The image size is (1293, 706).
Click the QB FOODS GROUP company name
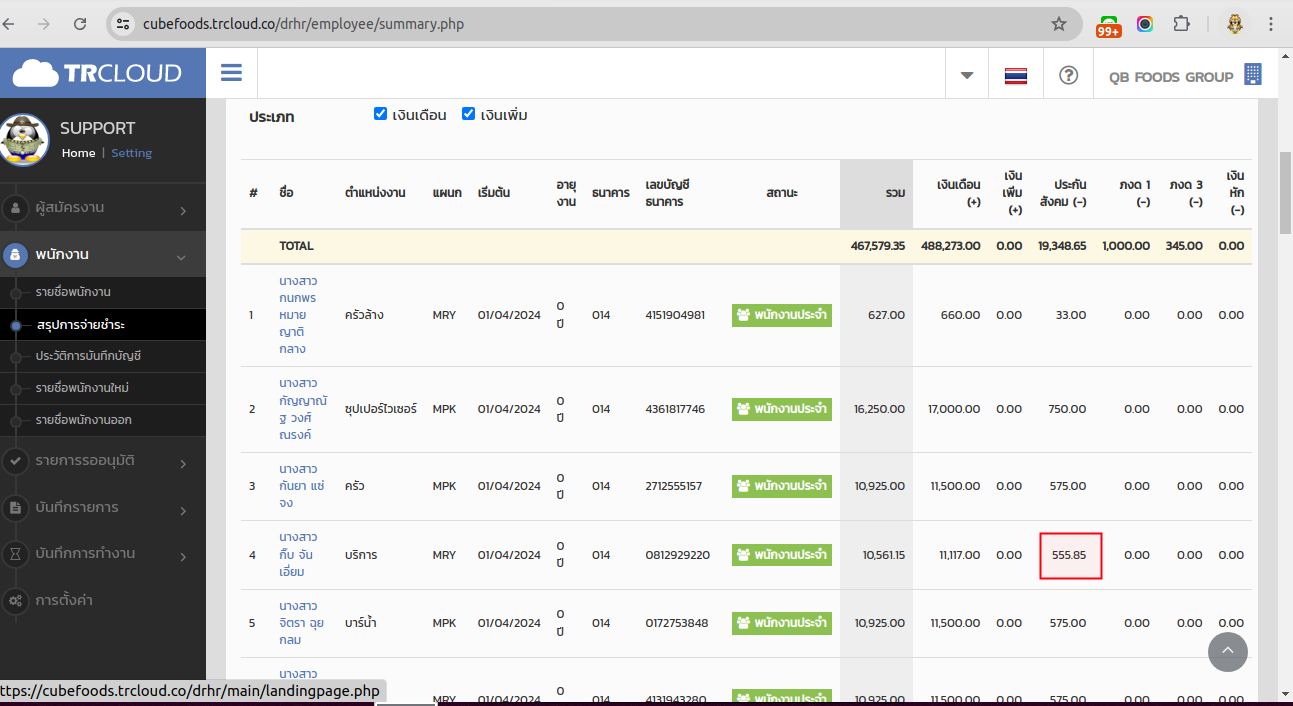[x=1171, y=77]
